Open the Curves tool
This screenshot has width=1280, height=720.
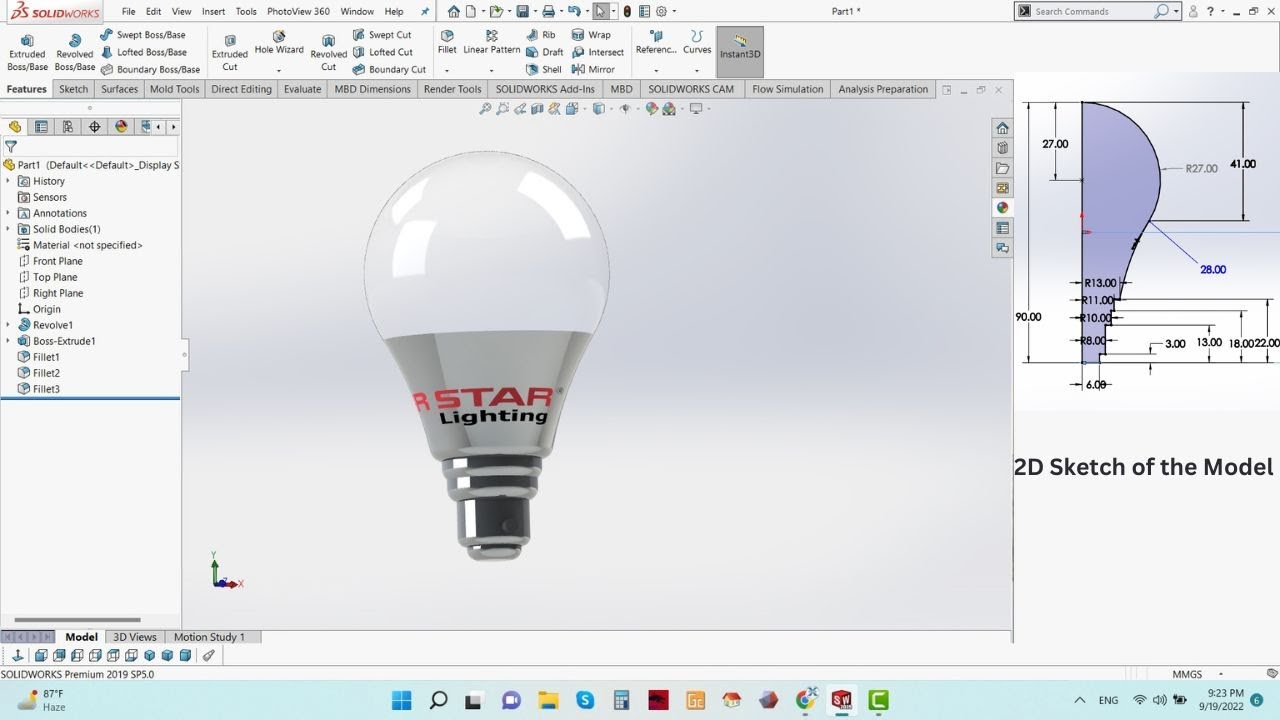(697, 43)
